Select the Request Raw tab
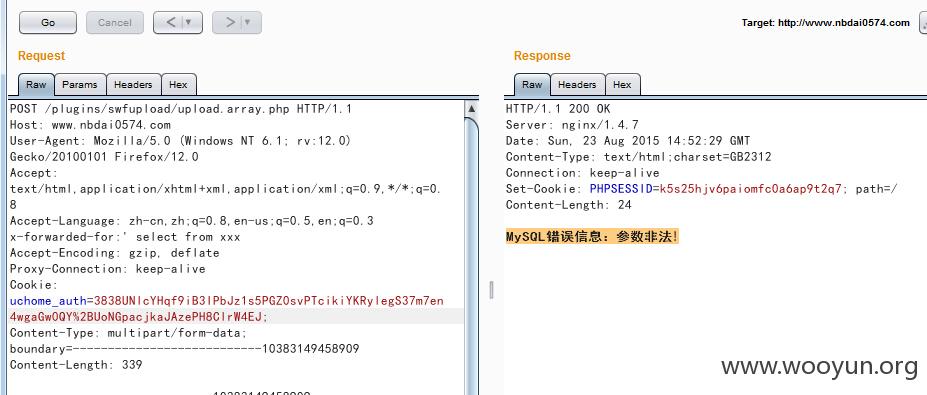Screen dimensions: 927x395 pos(36,85)
